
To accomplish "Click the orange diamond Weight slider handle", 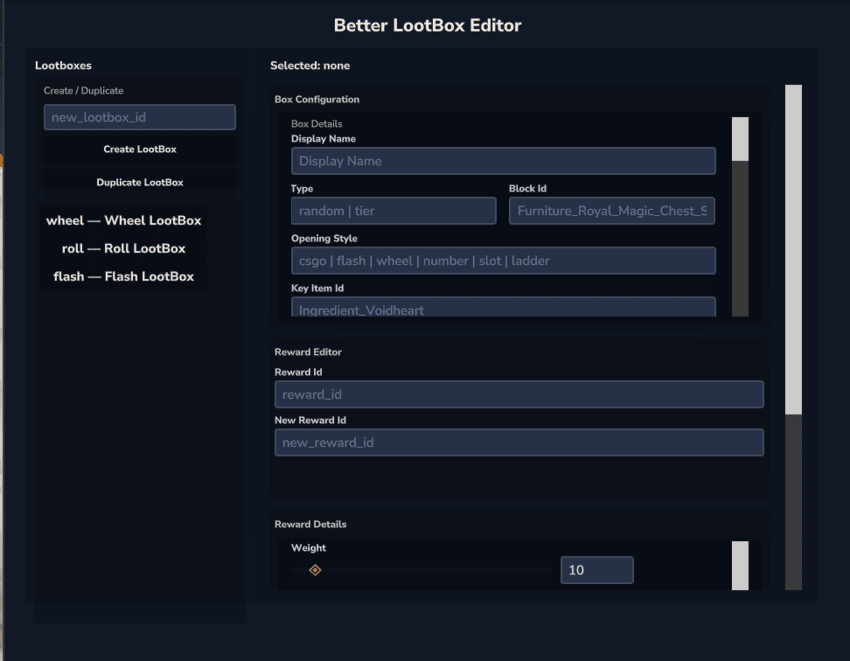I will pyautogui.click(x=315, y=570).
